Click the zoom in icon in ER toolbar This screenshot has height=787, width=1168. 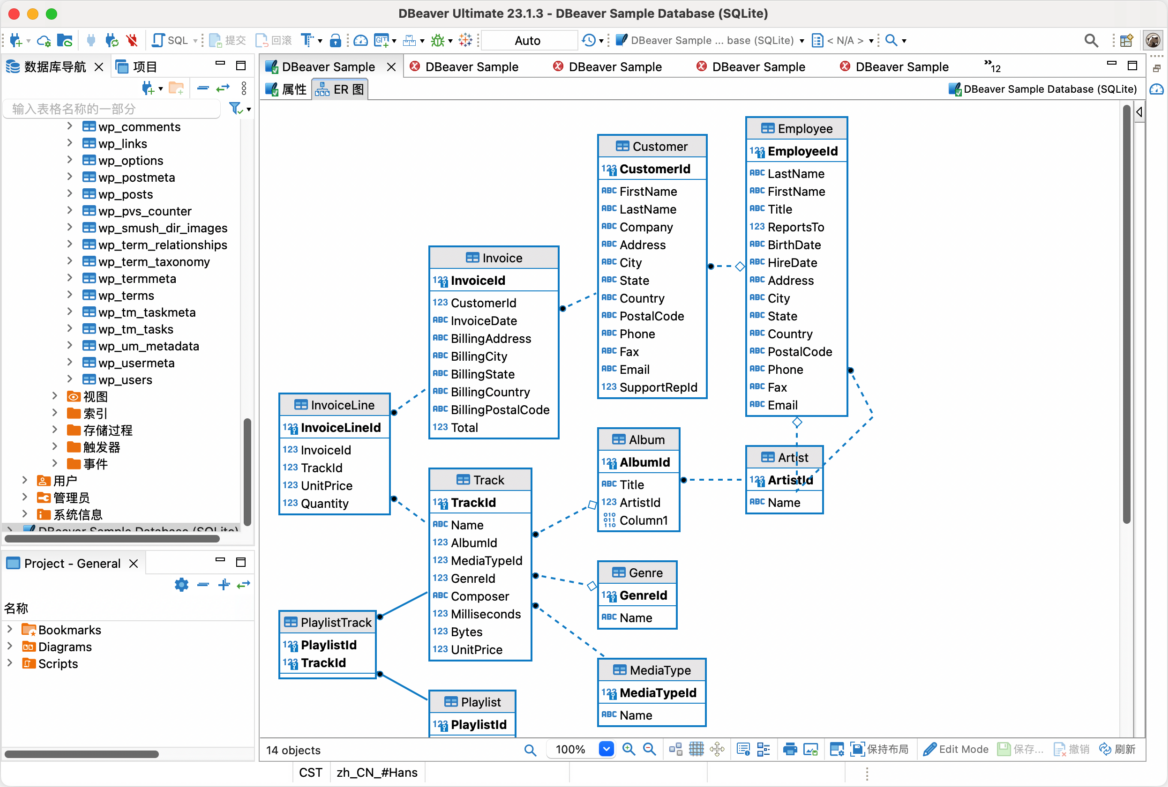coord(629,749)
